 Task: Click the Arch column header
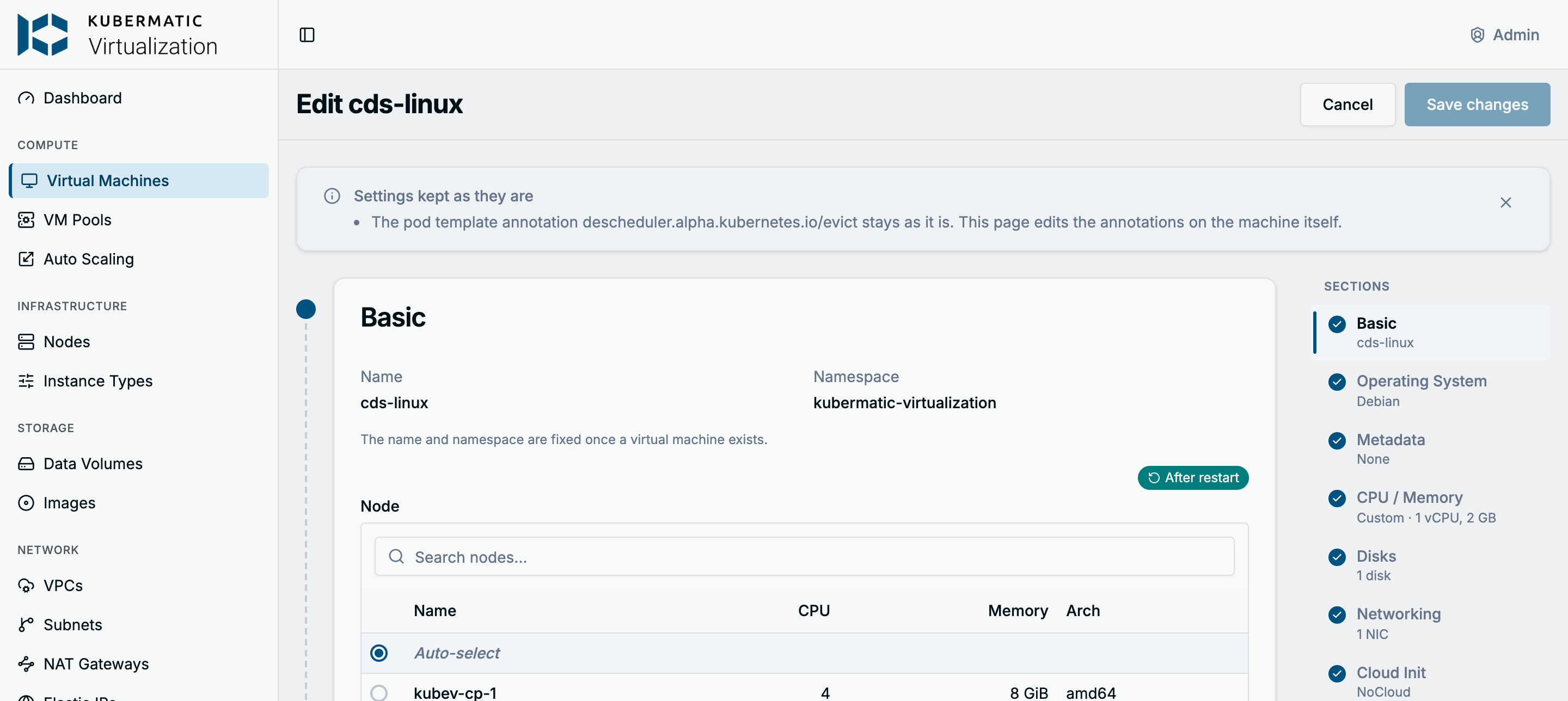[x=1083, y=610]
